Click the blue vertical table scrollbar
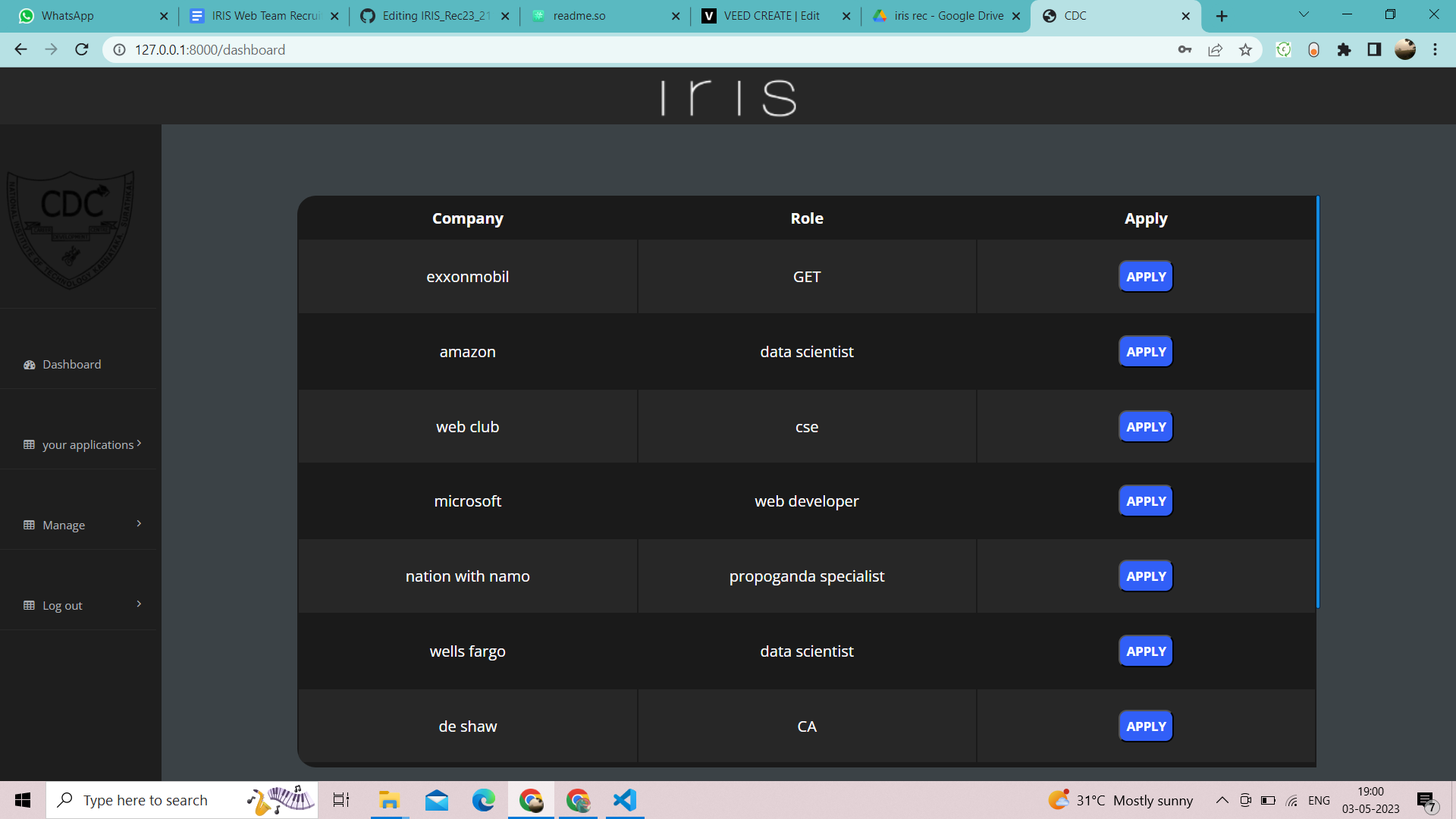This screenshot has height=819, width=1456. [x=1318, y=402]
